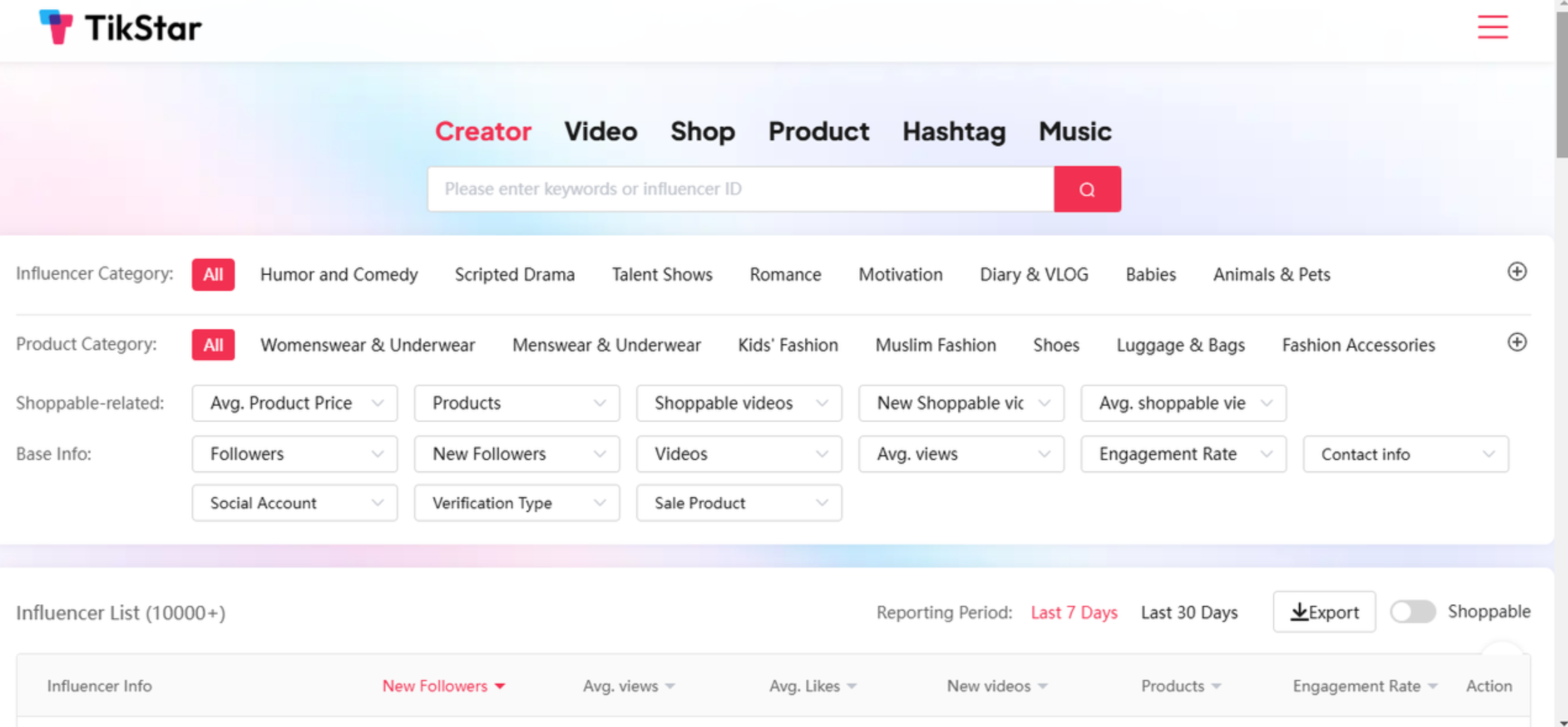Viewport: 1568px width, 727px height.
Task: Click the search magnifier button
Action: [x=1087, y=188]
